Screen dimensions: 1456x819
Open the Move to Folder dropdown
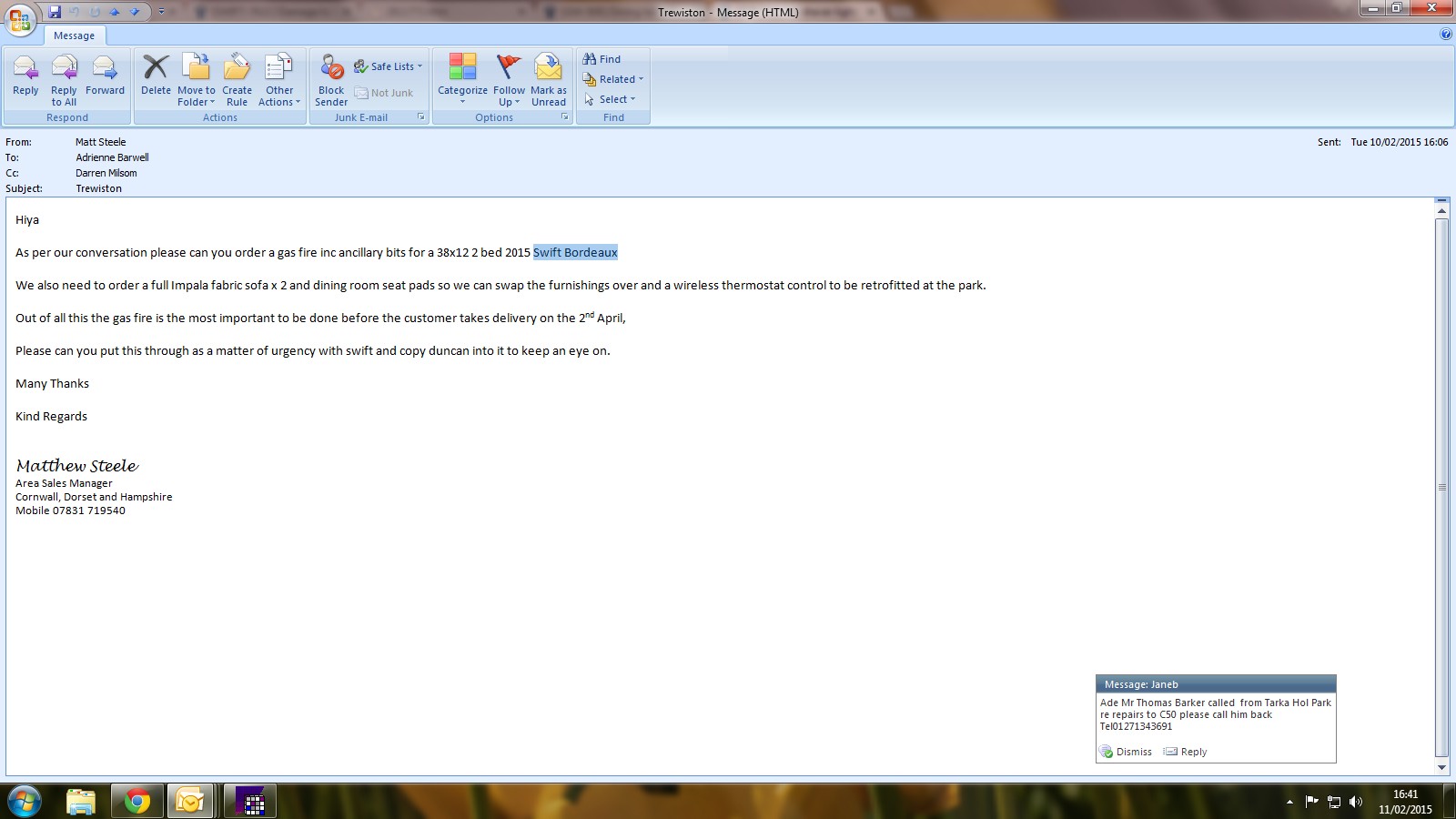197,78
